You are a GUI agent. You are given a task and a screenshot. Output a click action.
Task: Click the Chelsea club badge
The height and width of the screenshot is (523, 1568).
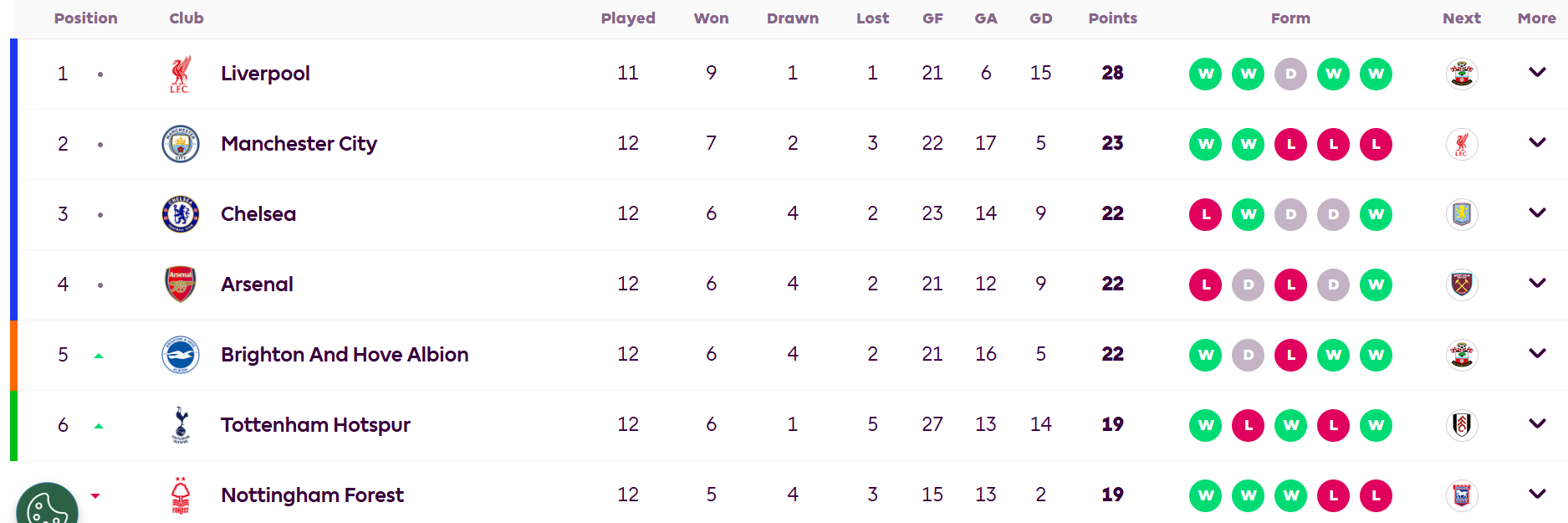tap(180, 214)
